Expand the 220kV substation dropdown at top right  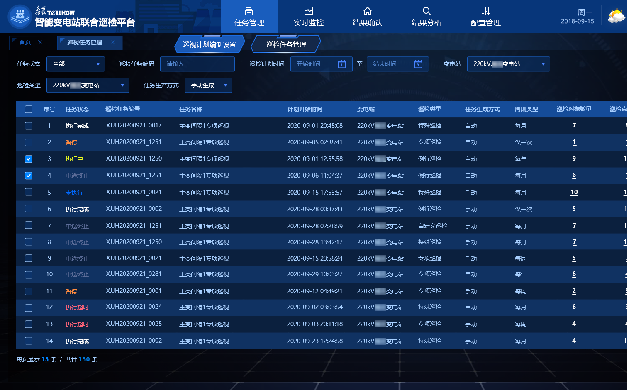pyautogui.click(x=508, y=64)
